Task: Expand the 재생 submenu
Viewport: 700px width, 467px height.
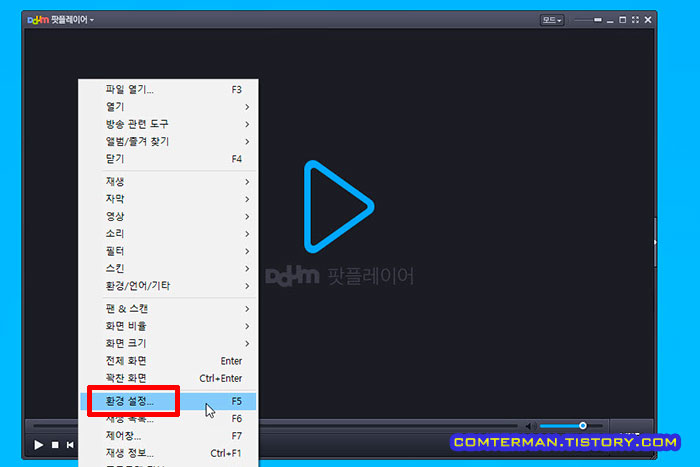Action: coord(168,182)
